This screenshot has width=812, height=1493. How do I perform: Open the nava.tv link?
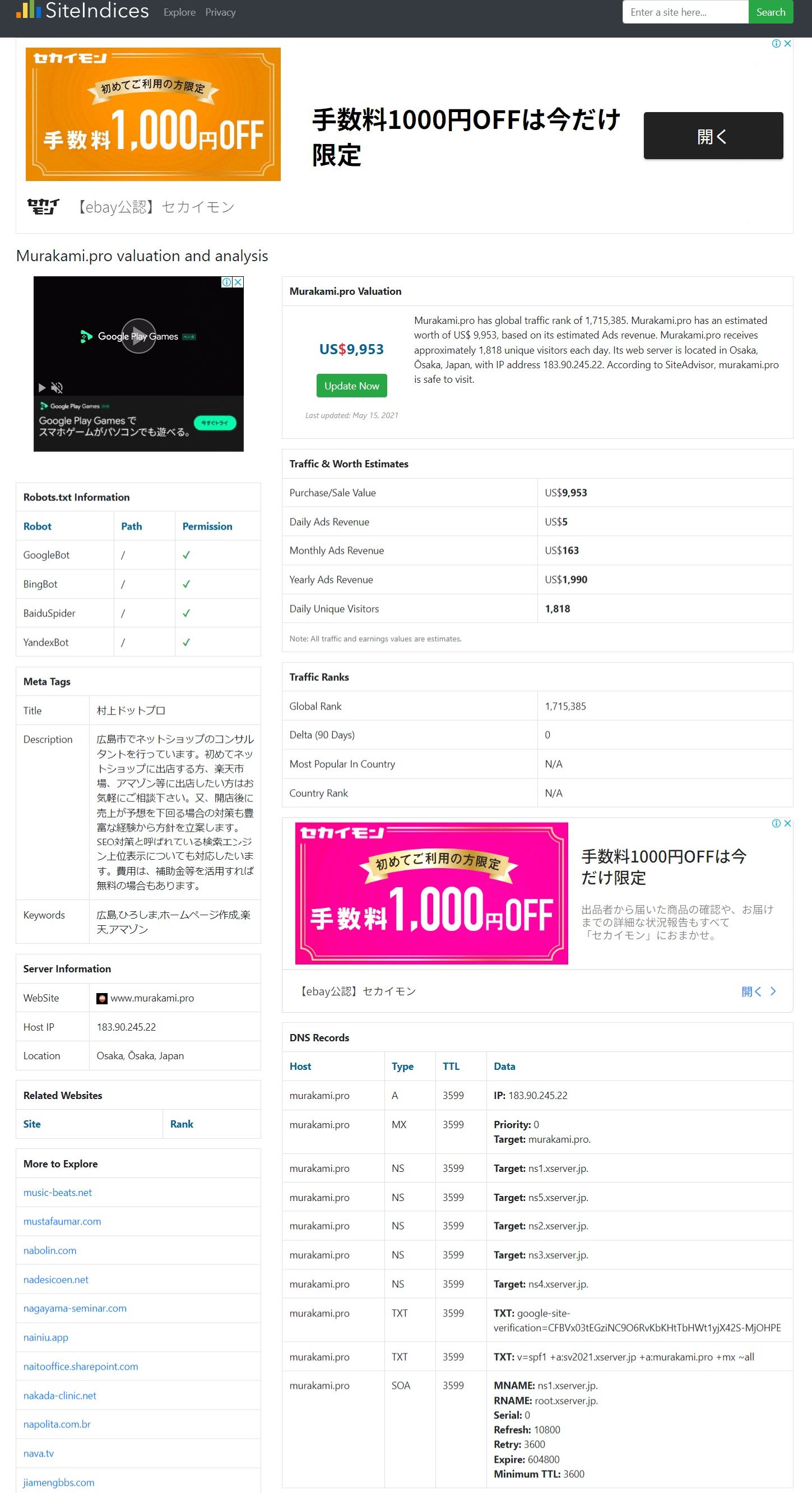tap(38, 1453)
